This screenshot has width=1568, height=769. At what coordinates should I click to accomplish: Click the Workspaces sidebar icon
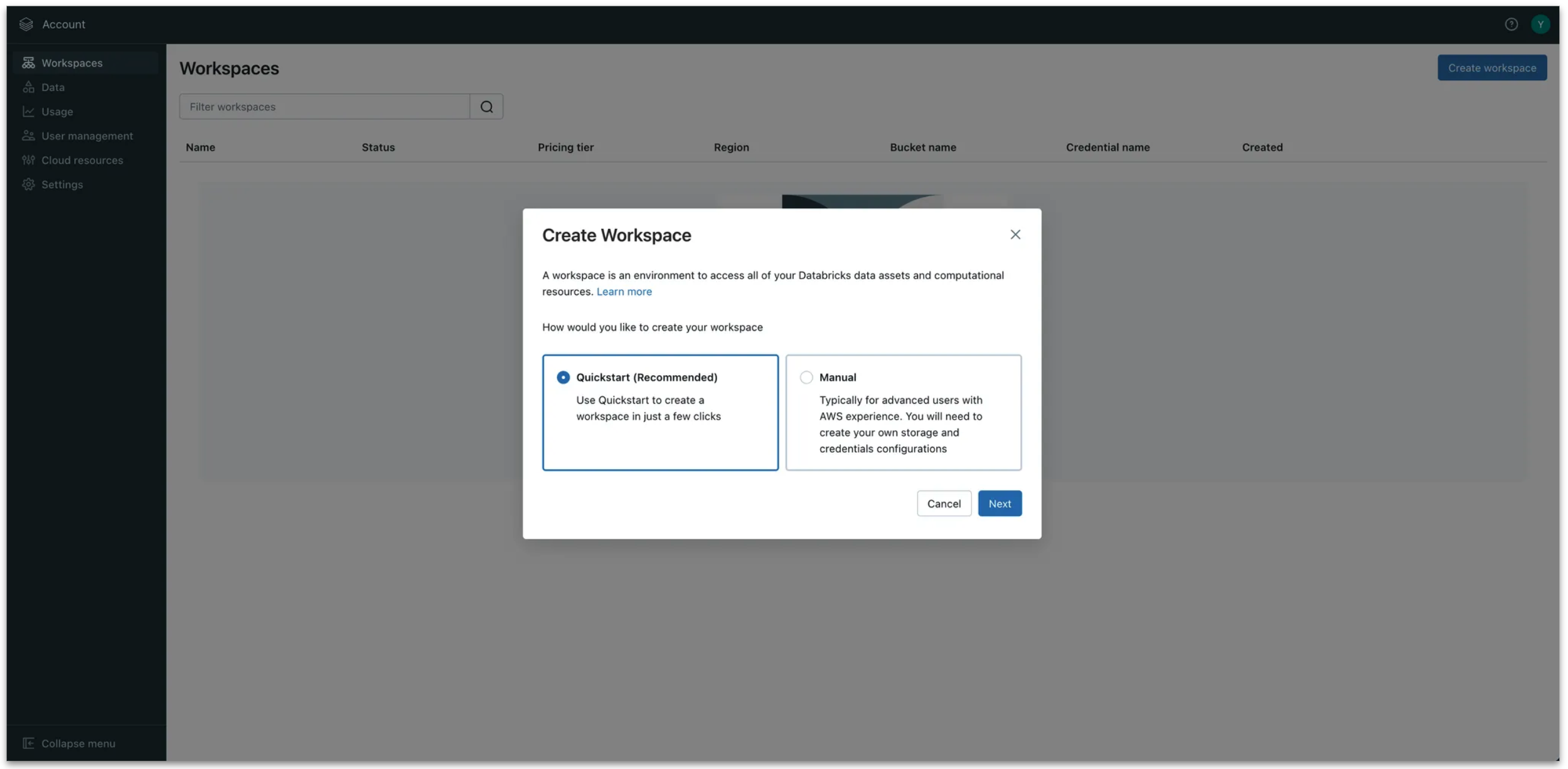coord(28,63)
